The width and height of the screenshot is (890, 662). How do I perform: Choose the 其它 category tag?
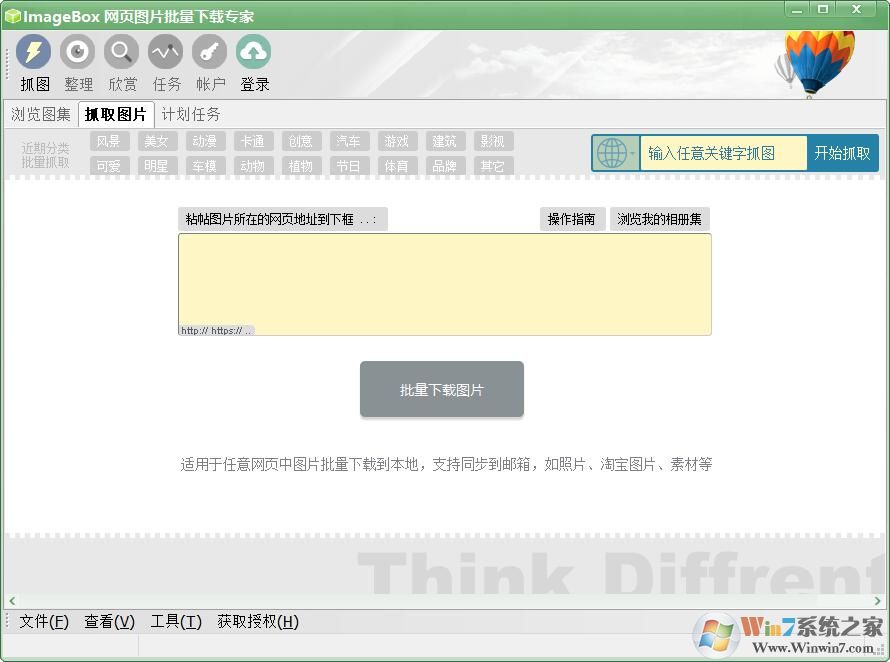[x=492, y=166]
